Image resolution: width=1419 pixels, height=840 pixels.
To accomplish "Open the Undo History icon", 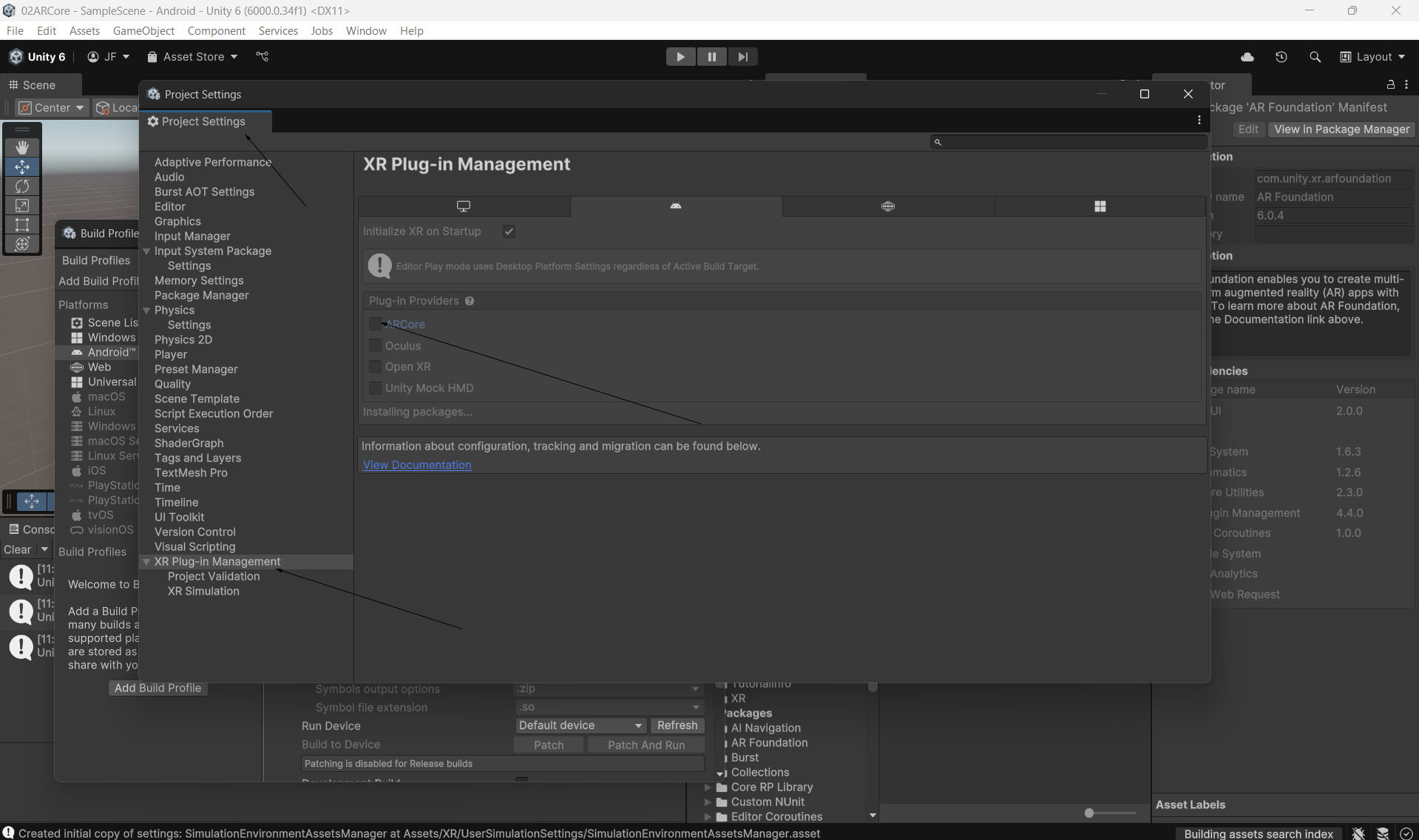I will (x=1281, y=57).
